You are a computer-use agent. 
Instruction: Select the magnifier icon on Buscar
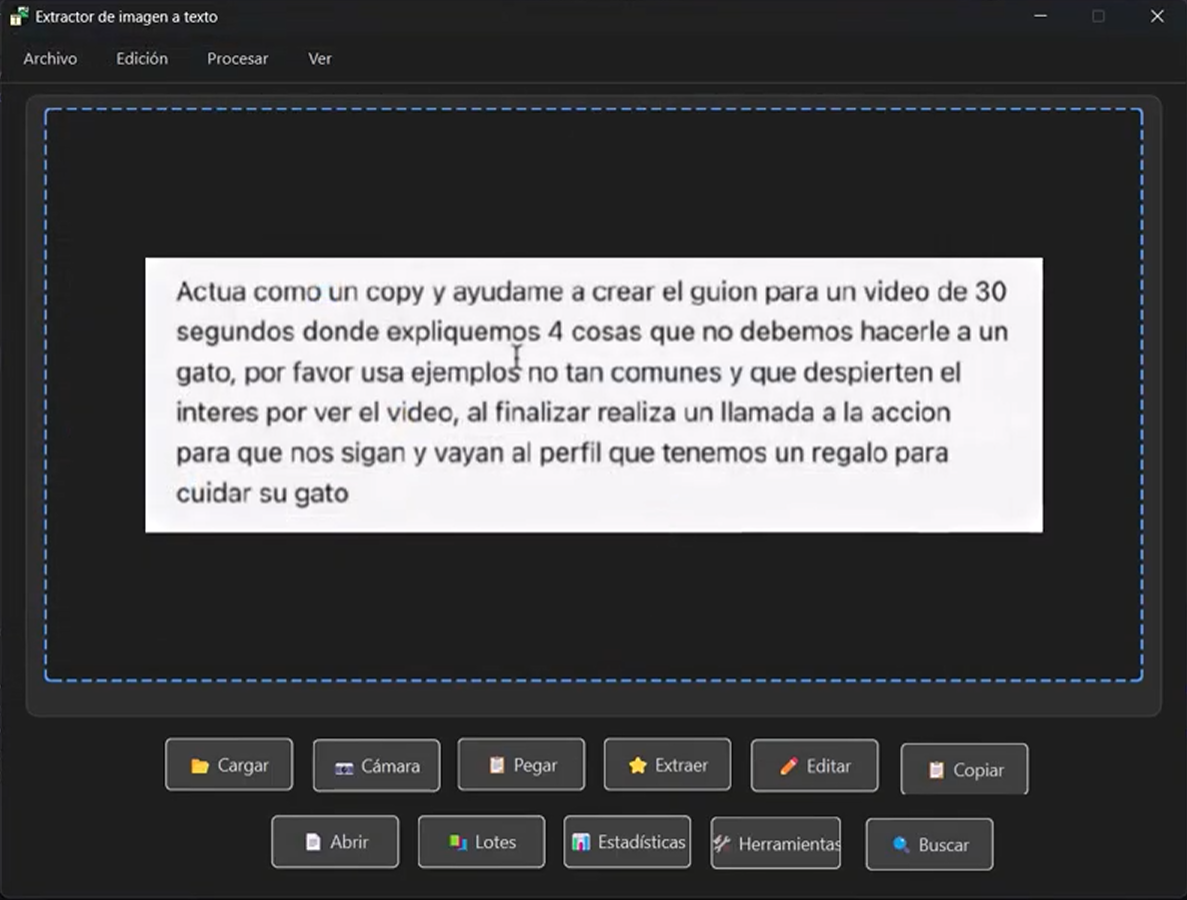(x=899, y=845)
